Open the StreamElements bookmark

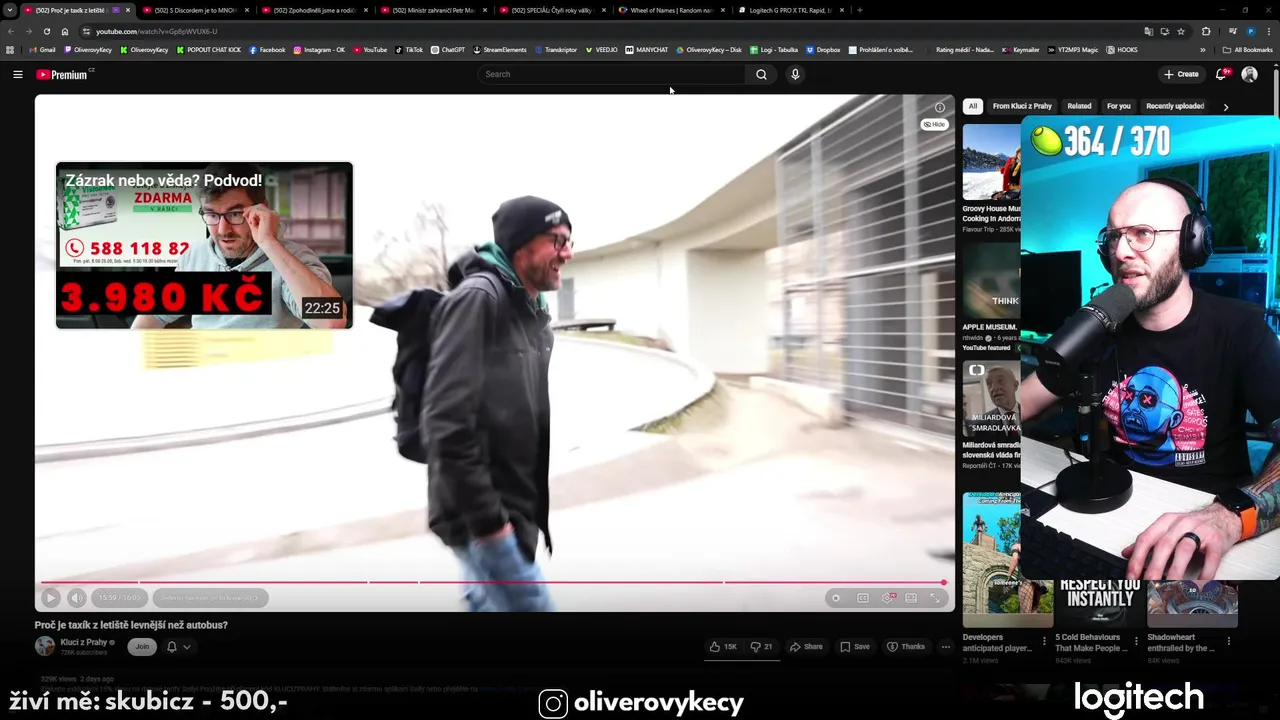(x=500, y=49)
